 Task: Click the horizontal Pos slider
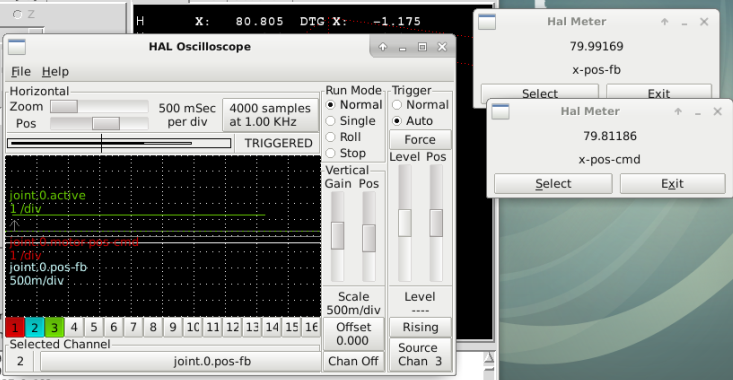click(x=99, y=123)
